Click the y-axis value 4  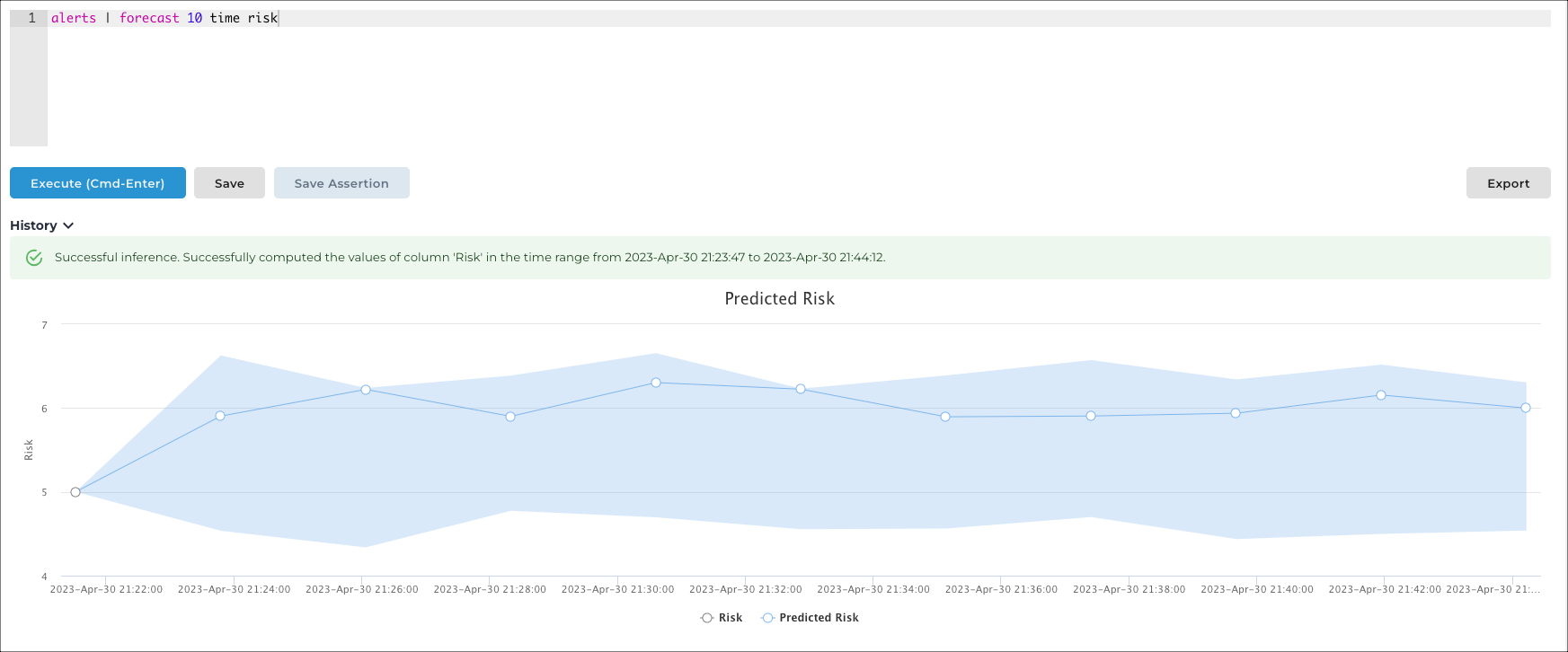[x=44, y=577]
